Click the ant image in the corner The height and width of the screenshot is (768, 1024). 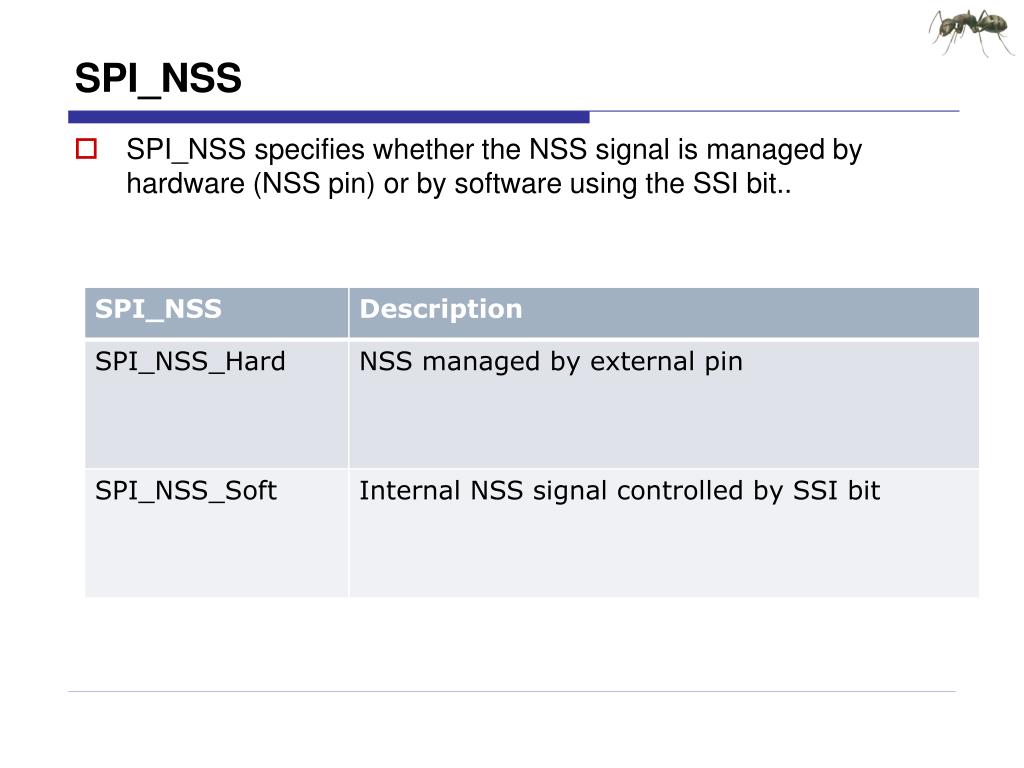[x=971, y=31]
